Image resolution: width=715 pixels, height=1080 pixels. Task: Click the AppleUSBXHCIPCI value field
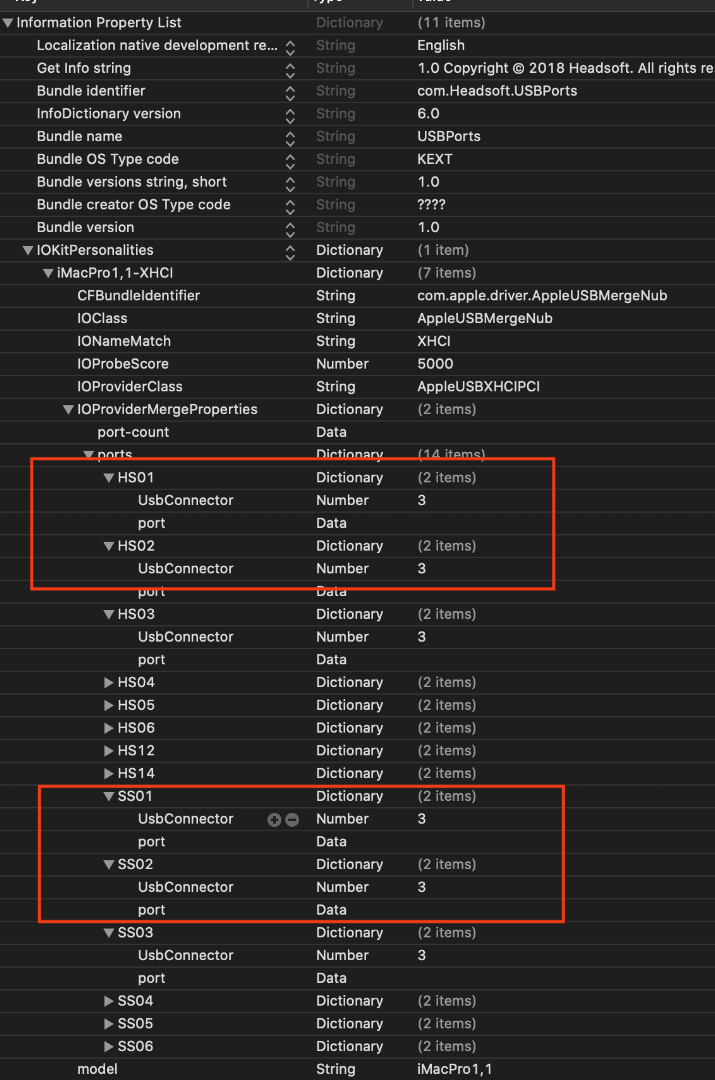click(477, 387)
